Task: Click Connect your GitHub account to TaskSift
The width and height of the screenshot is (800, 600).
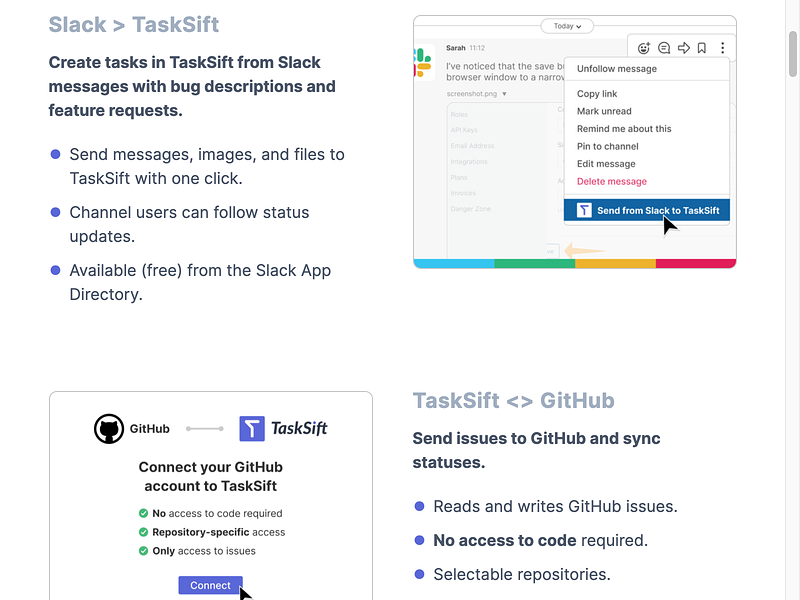Action: 210,477
